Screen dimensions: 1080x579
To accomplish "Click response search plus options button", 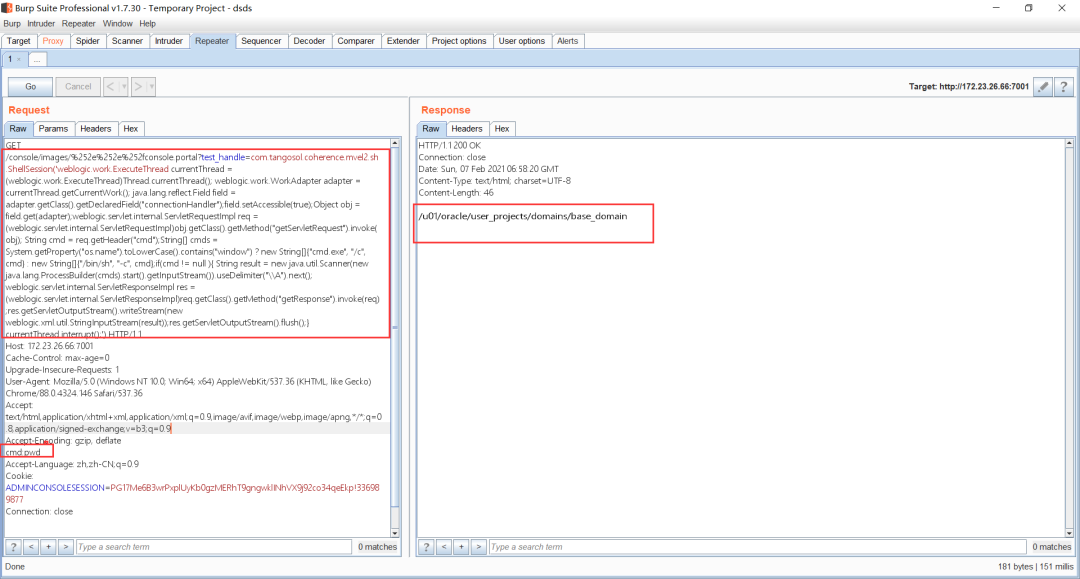I will tap(461, 547).
